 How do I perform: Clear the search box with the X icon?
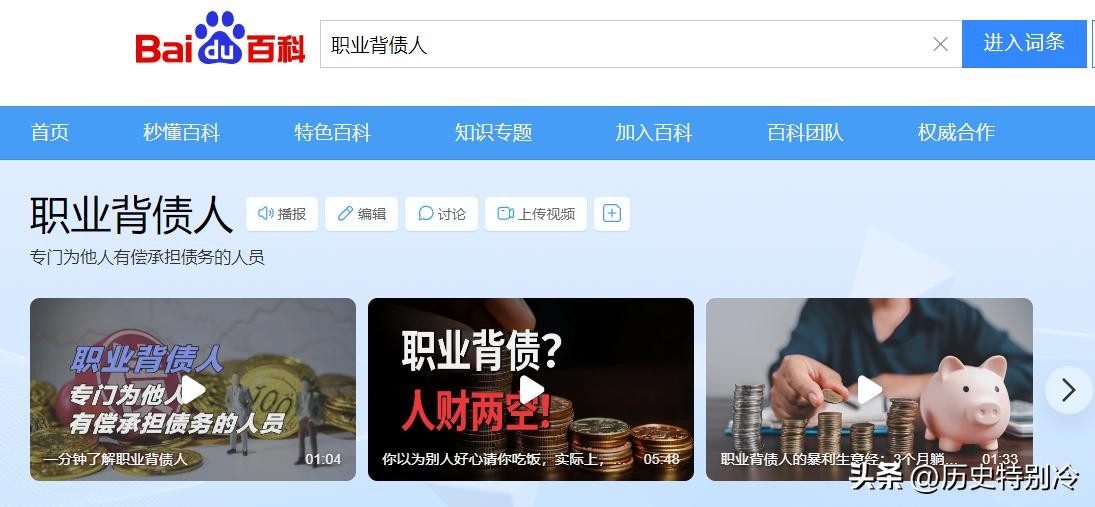940,44
